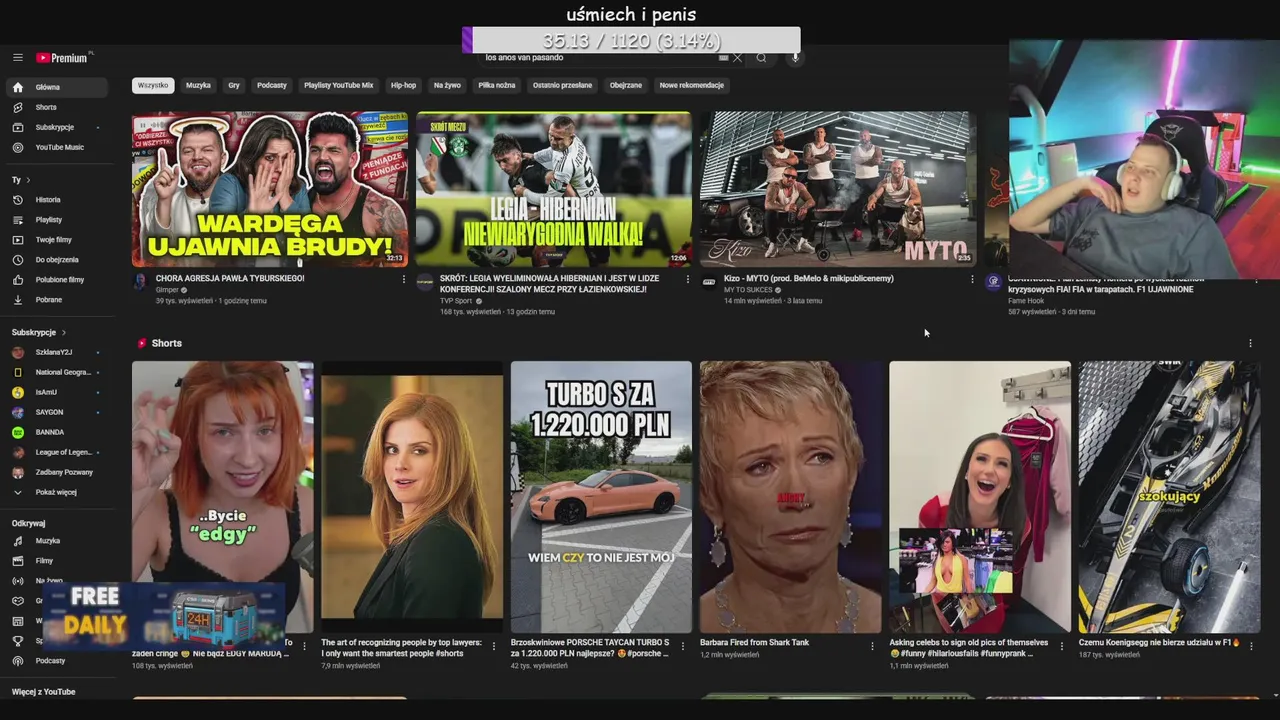Open Polubione filmy liked videos
This screenshot has height=720, width=1280.
tap(57, 280)
